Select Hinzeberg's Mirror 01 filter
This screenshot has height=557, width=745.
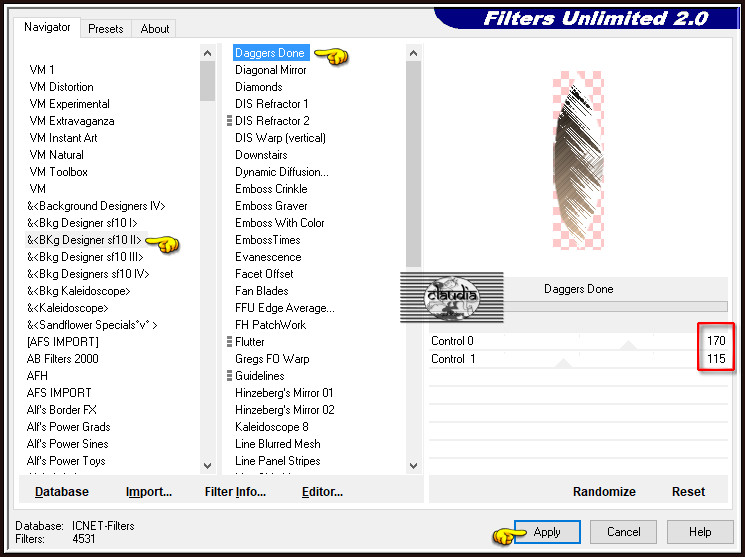pyautogui.click(x=284, y=393)
